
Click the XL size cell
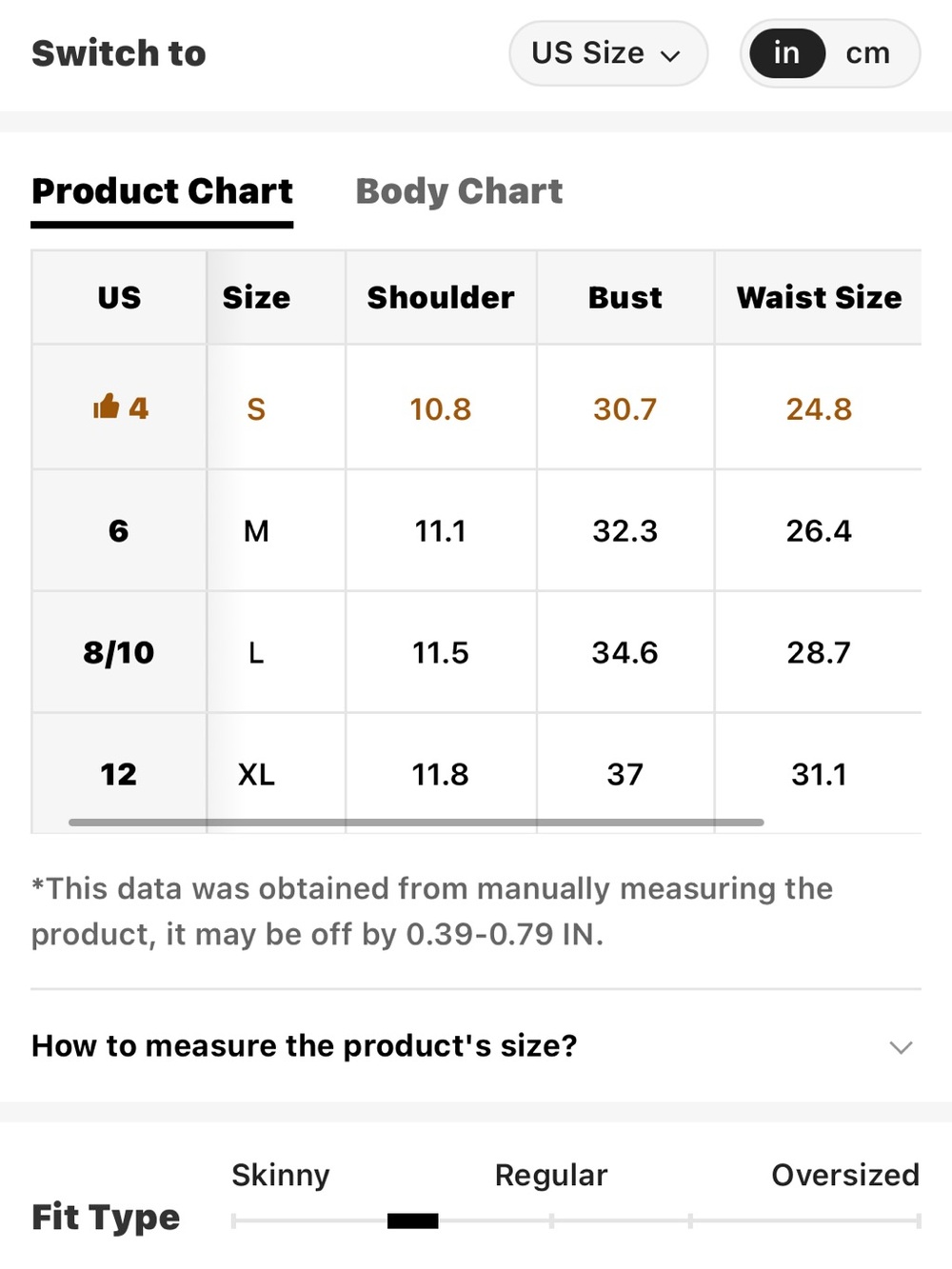pyautogui.click(x=256, y=774)
